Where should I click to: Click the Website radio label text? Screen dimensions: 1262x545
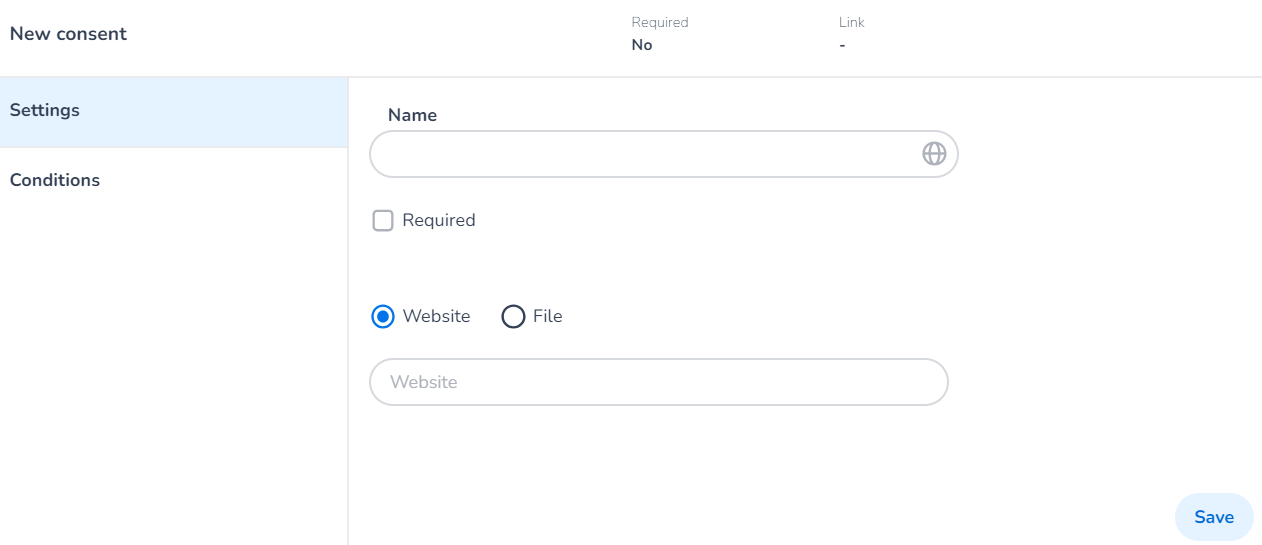click(x=436, y=317)
